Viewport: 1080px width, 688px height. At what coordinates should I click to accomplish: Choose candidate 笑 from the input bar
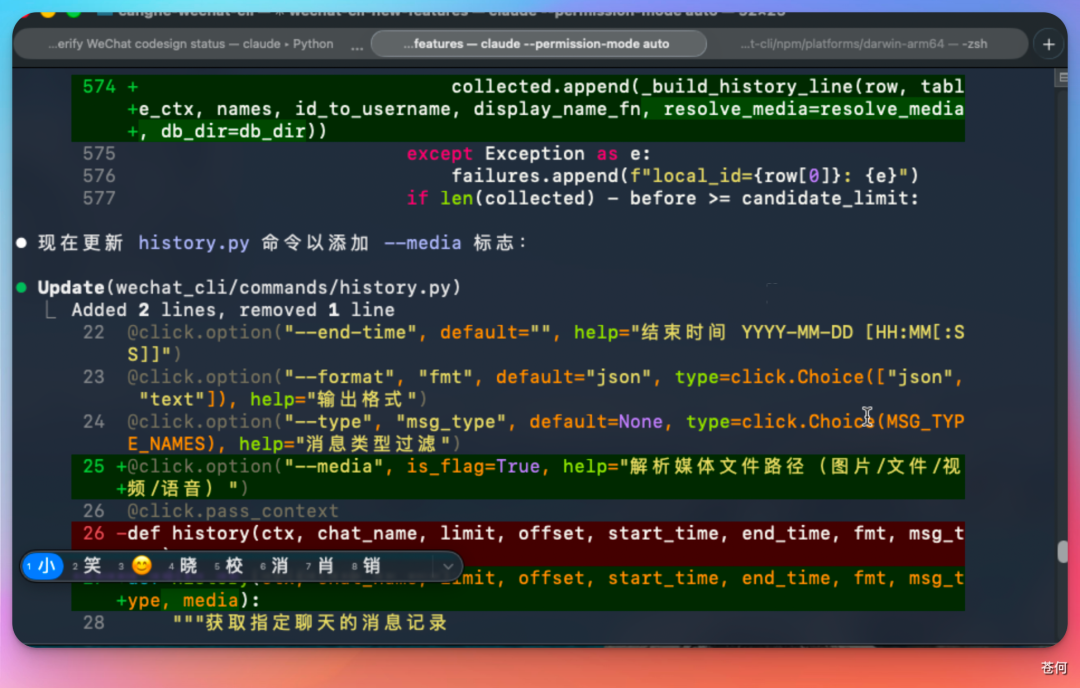click(91, 565)
